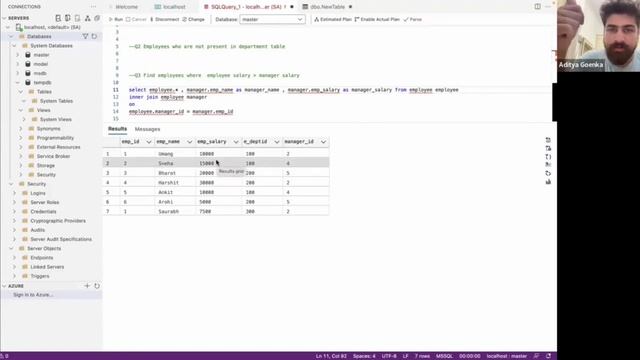This screenshot has width=640, height=360.
Task: Click the New Notebook icon in Servers header
Action: pyautogui.click(x=78, y=18)
